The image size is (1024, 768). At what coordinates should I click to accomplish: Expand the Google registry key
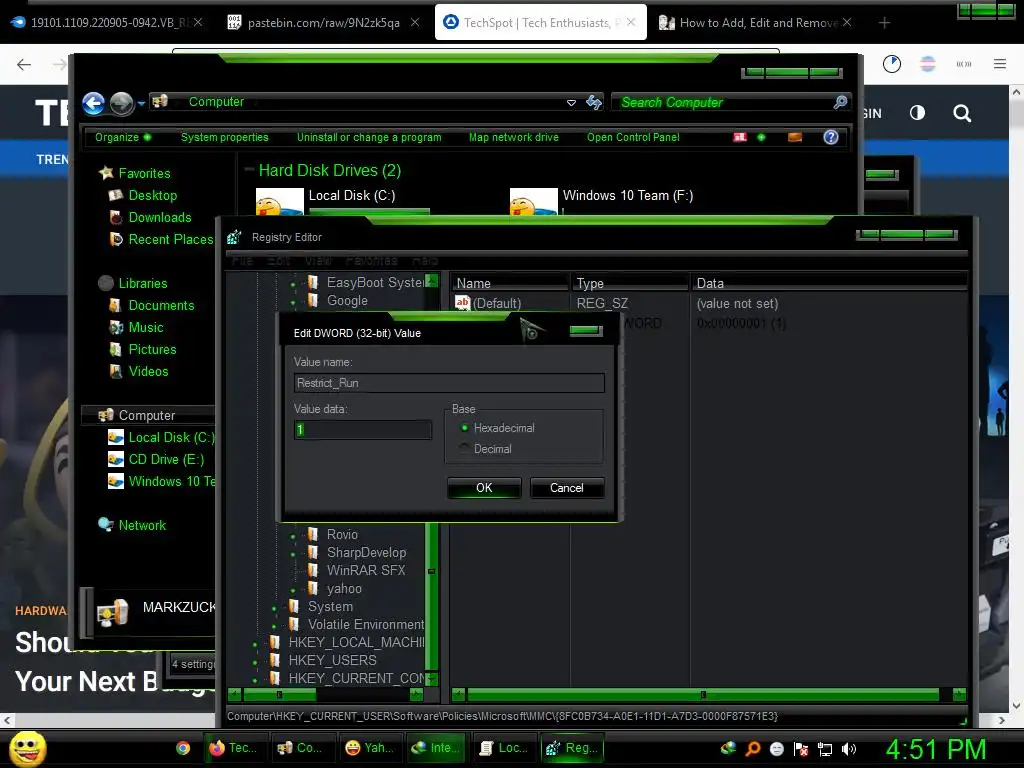293,302
